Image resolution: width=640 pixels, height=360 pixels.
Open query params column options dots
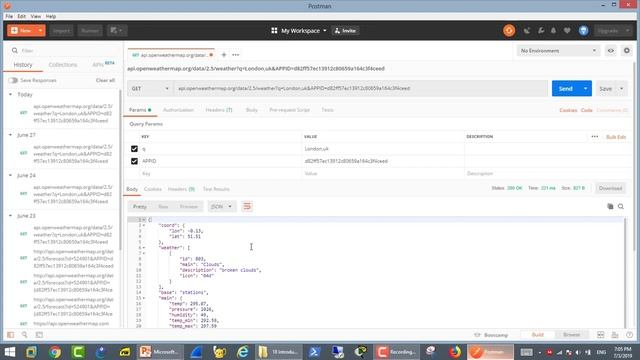tap(595, 137)
